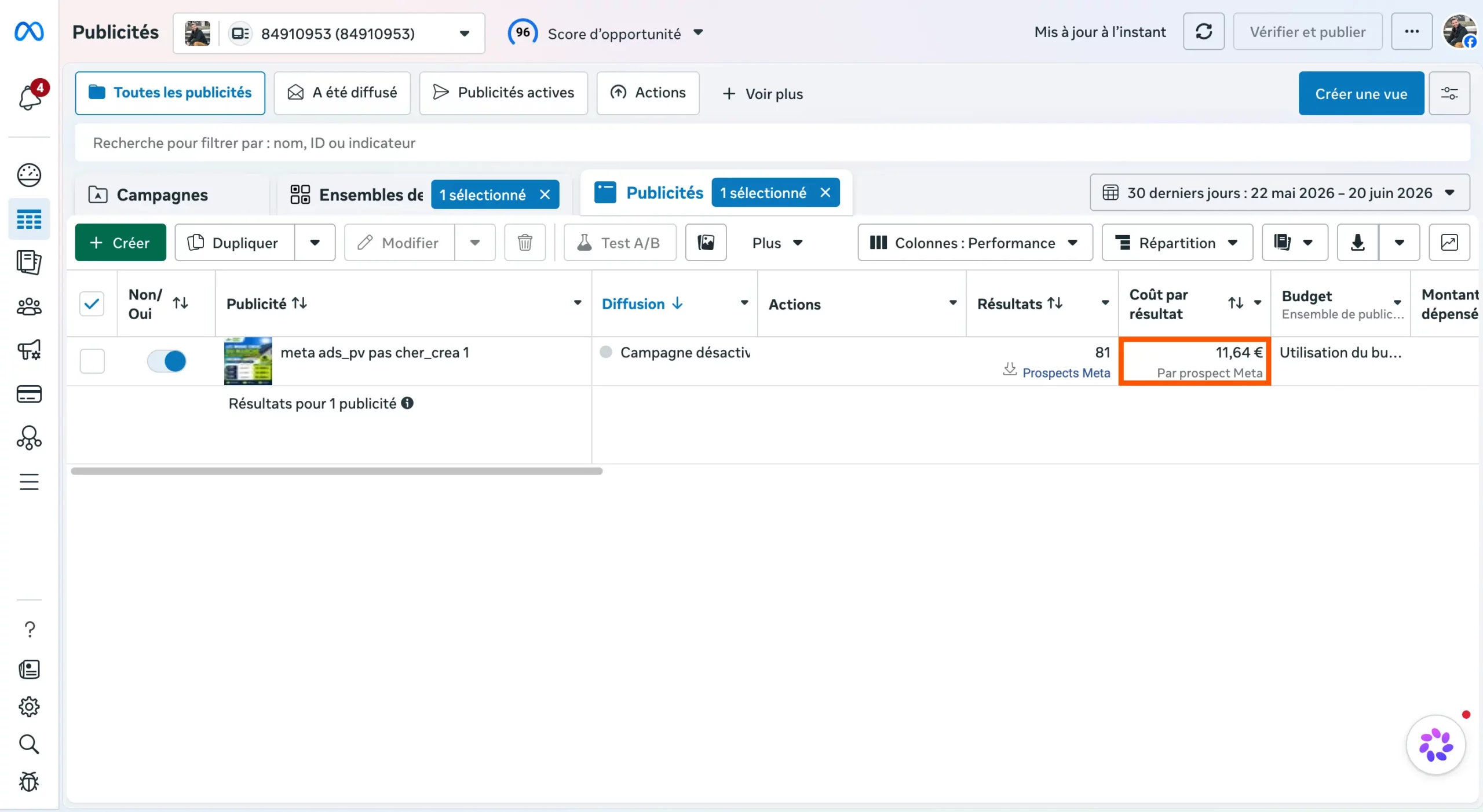Image resolution: width=1483 pixels, height=812 pixels.
Task: Toggle off the meta ads_pv pas cher_crea 1 ad
Action: (166, 361)
